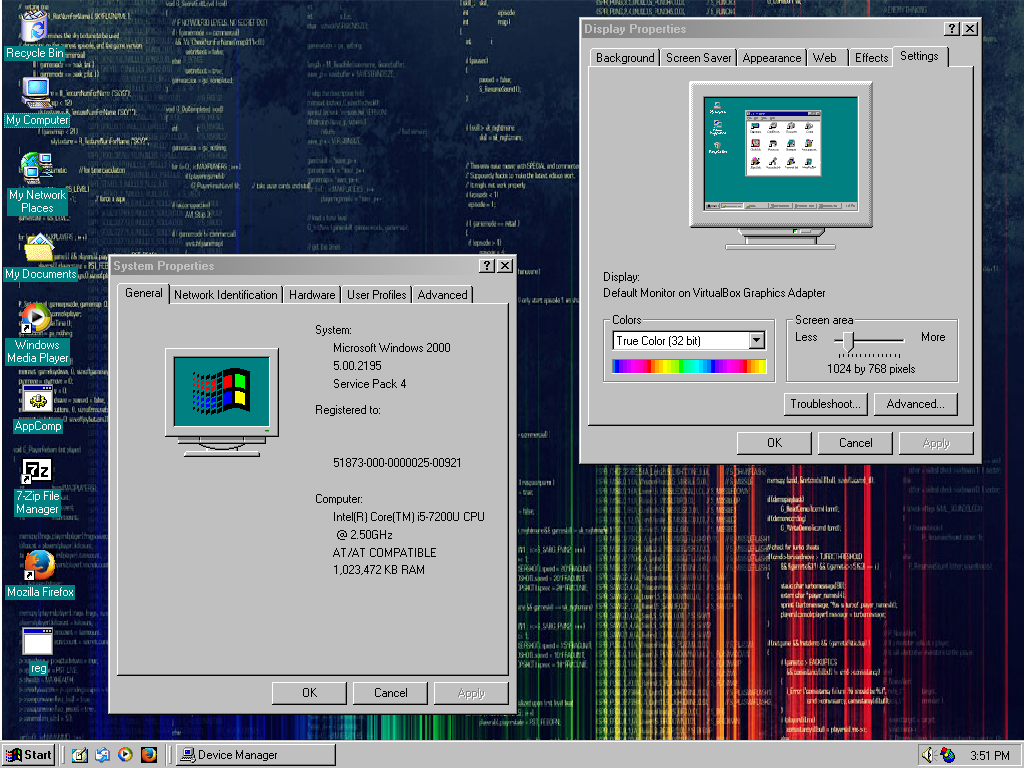Image resolution: width=1024 pixels, height=768 pixels.
Task: Open the Recycle Bin desktop icon
Action: 33,28
